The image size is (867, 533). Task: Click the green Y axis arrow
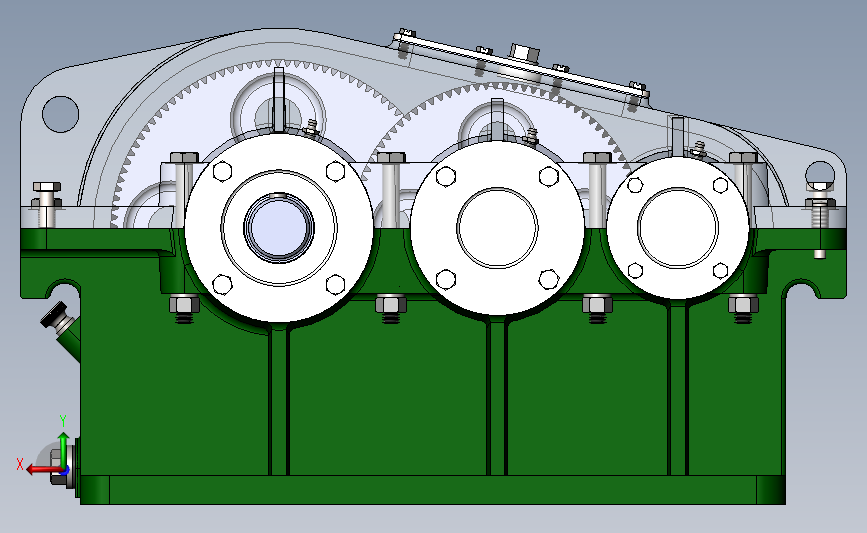pos(64,450)
